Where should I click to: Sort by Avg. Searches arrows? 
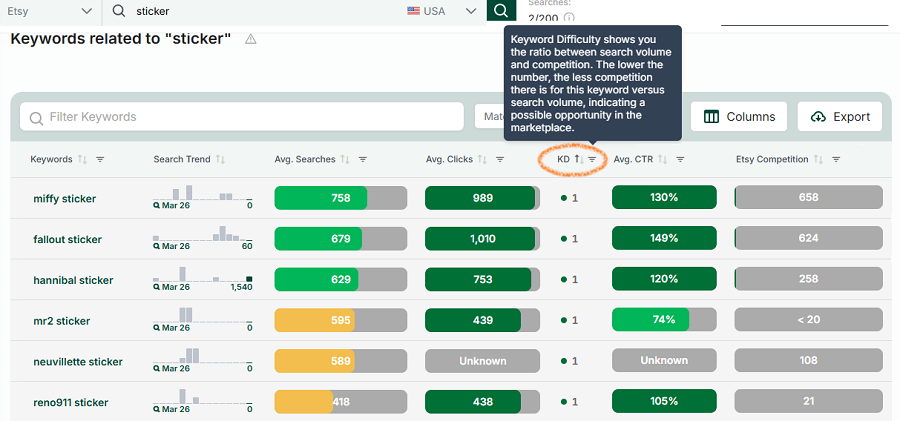pyautogui.click(x=345, y=159)
